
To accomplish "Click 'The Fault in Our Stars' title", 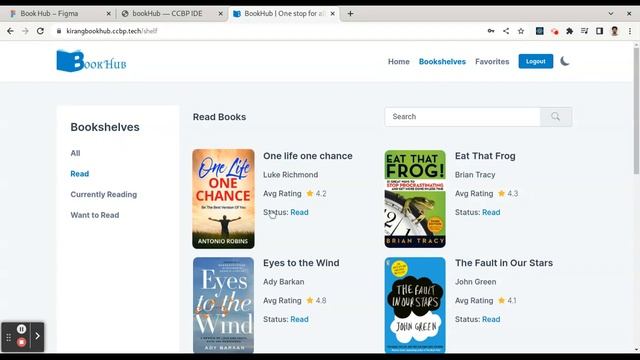I will click(504, 263).
